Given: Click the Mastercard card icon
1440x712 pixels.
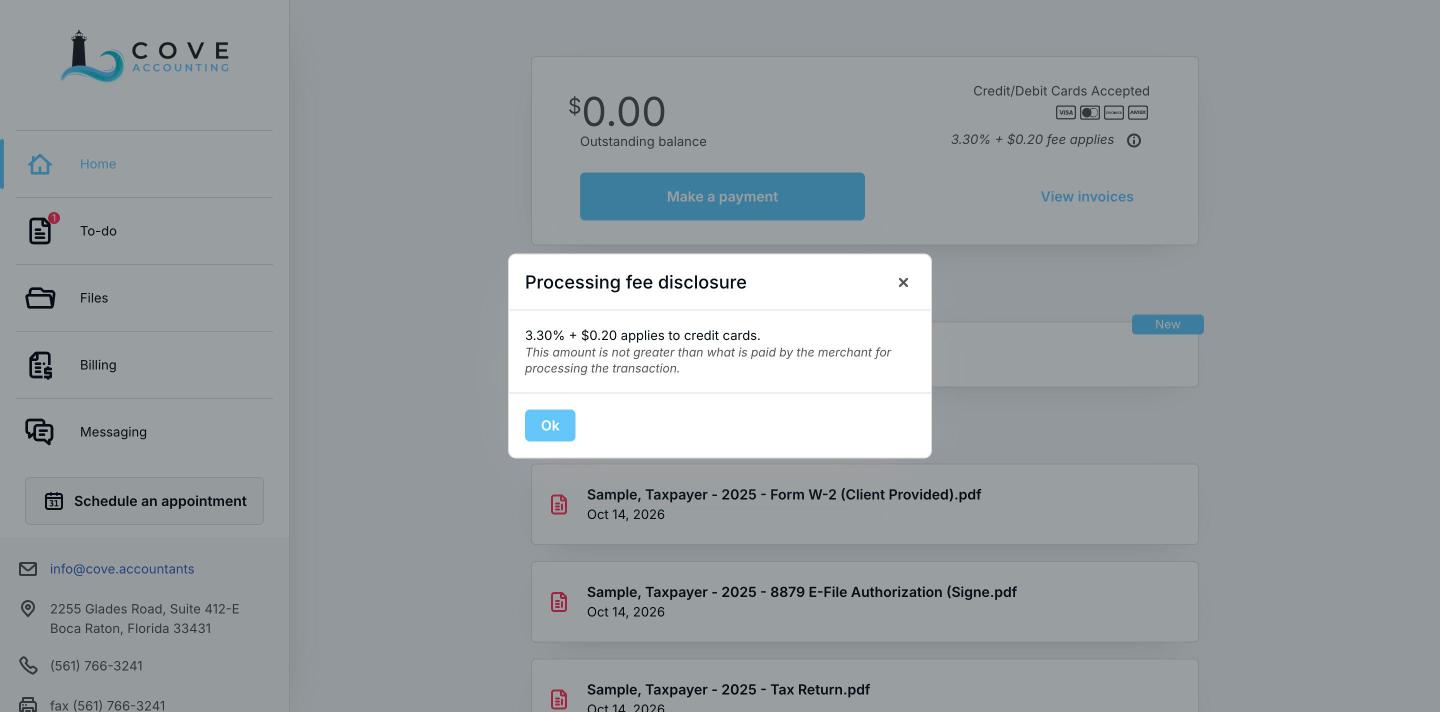Looking at the screenshot, I should [x=1090, y=113].
